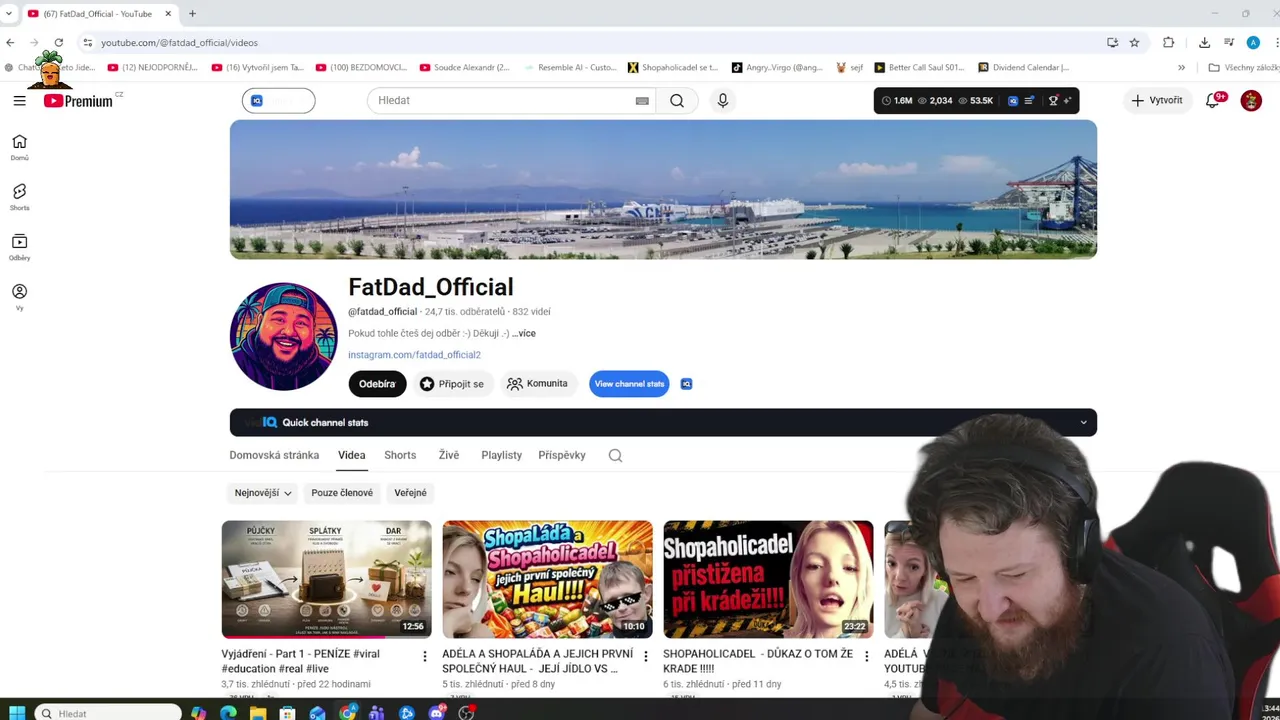Open Microsoft Edge from taskbar
This screenshot has width=1280, height=720.
228,713
